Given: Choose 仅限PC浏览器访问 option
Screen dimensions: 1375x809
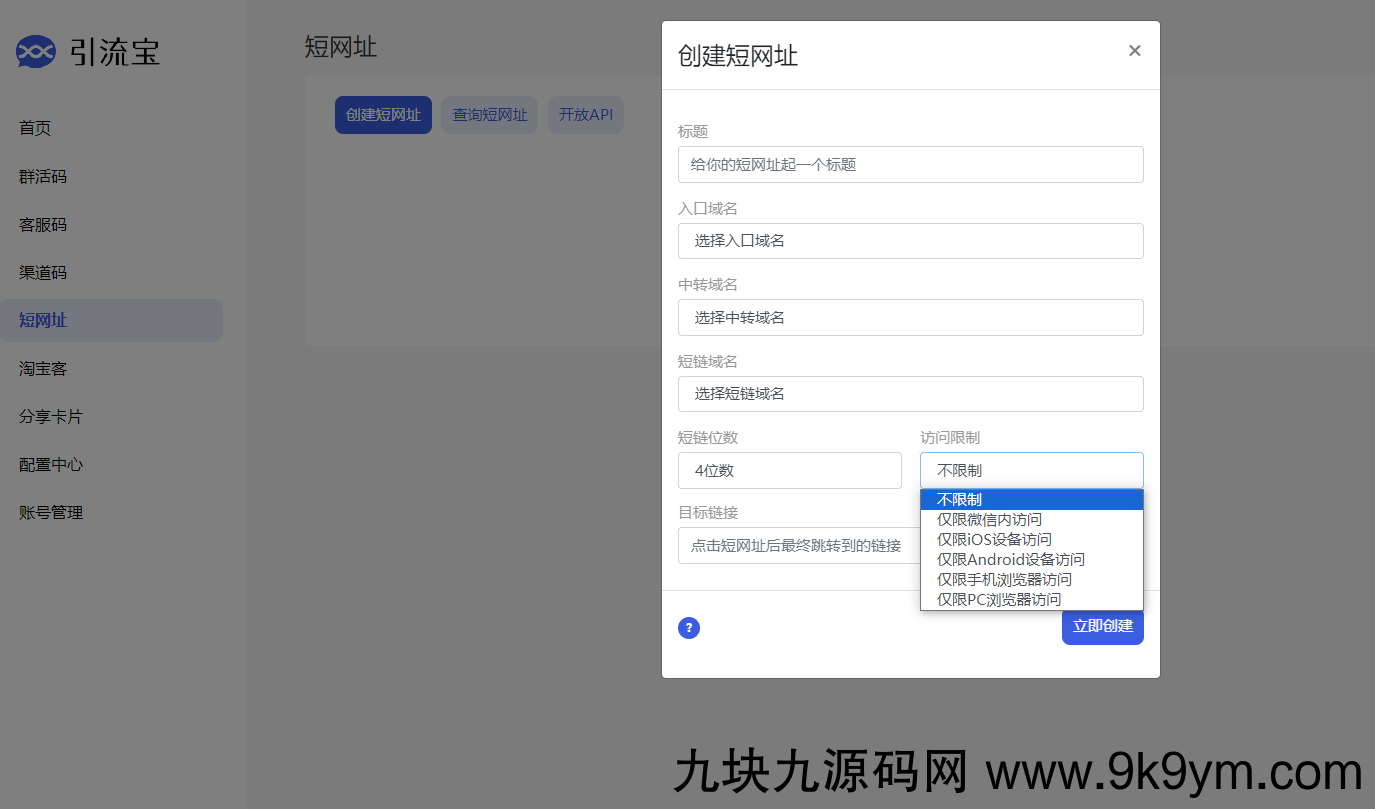Looking at the screenshot, I should [999, 600].
